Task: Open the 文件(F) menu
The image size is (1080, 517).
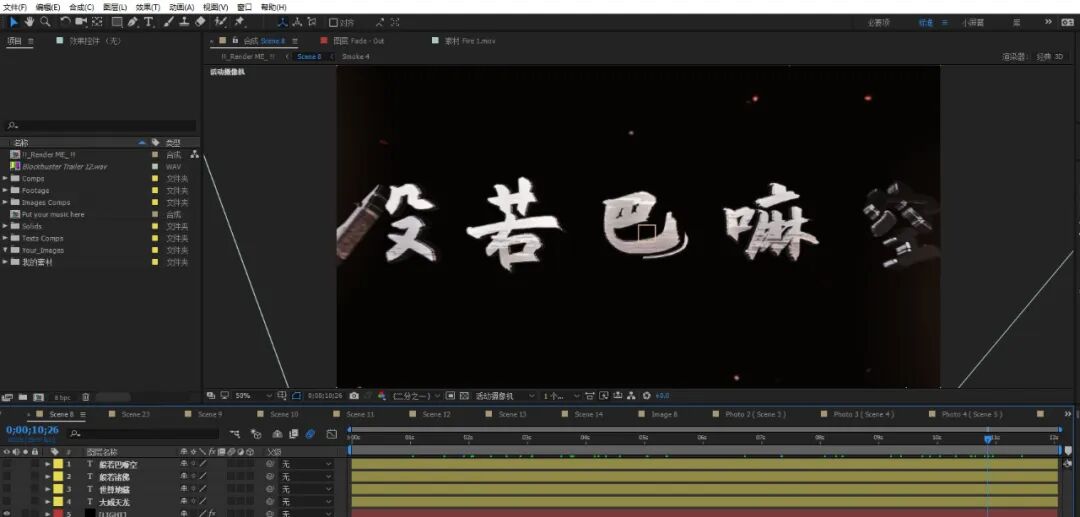Action: point(14,7)
